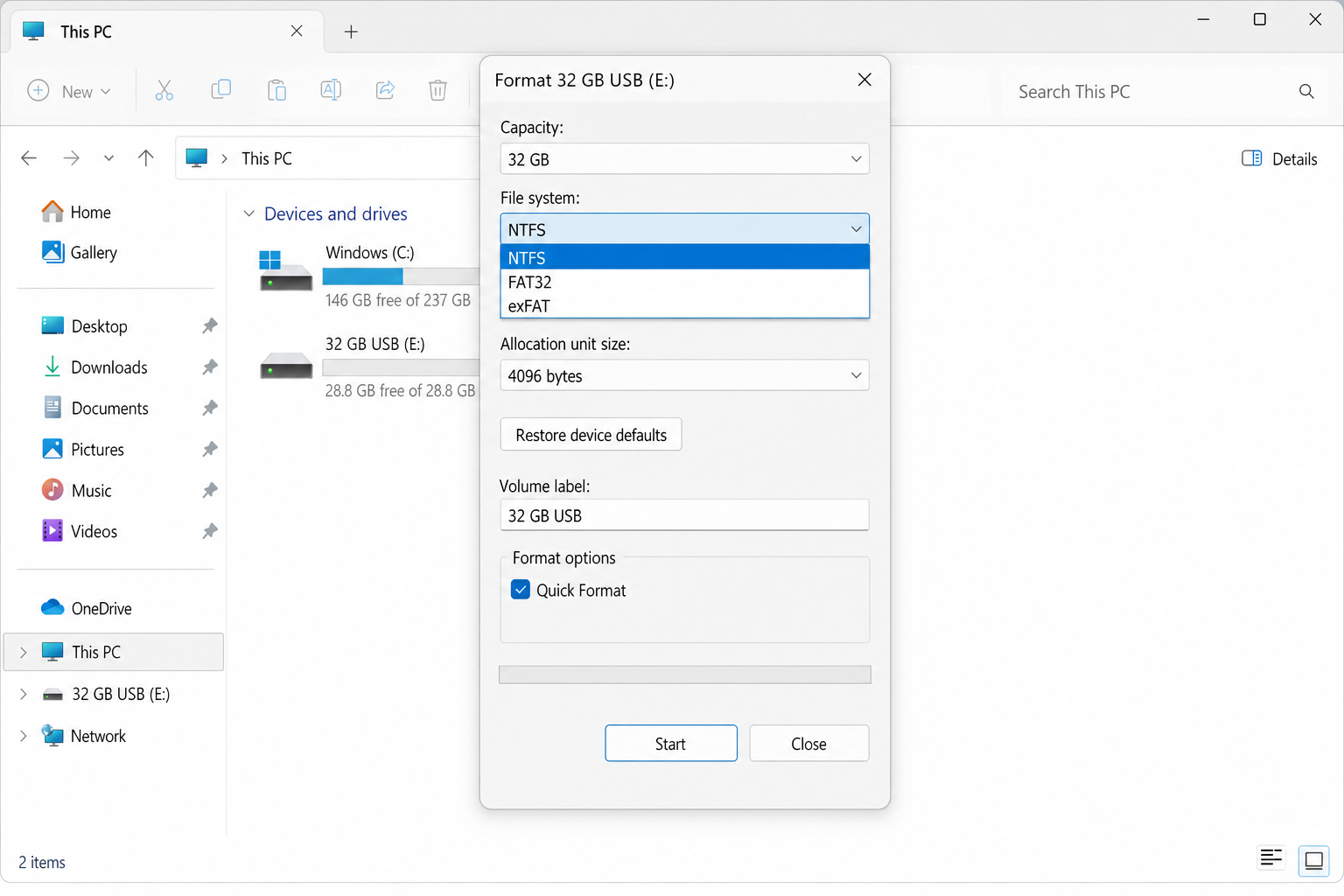Open the New menu dropdown
Screen dimensions: 1344x896
point(70,91)
